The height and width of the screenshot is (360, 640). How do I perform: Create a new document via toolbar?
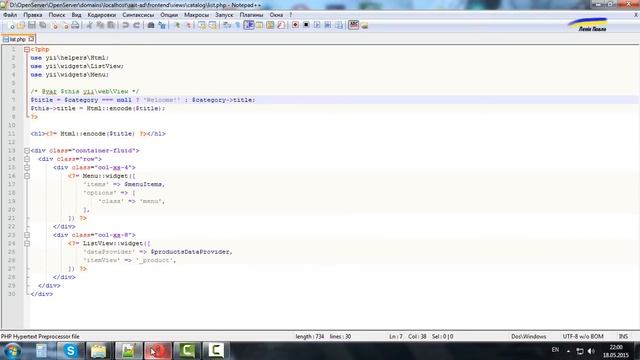(x=11, y=25)
